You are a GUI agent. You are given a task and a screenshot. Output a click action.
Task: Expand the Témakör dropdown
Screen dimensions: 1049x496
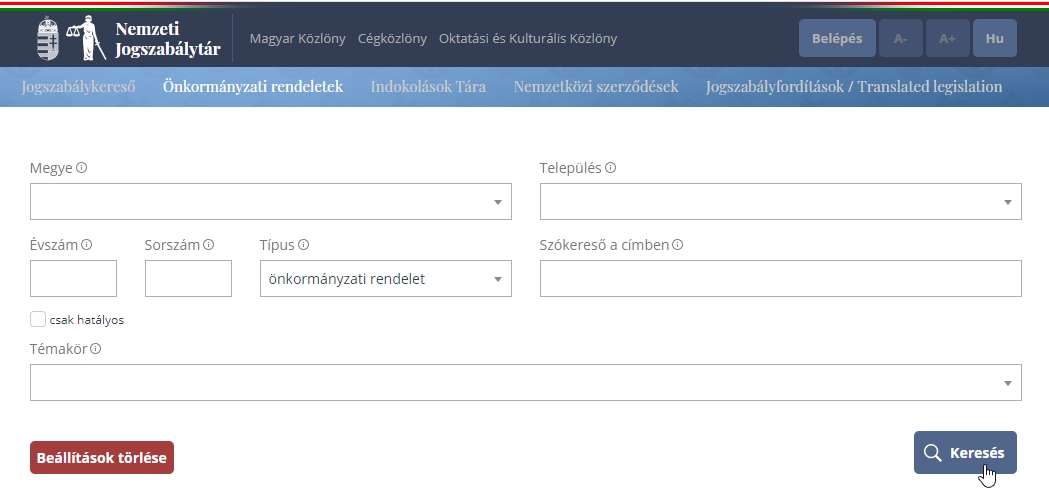click(526, 382)
